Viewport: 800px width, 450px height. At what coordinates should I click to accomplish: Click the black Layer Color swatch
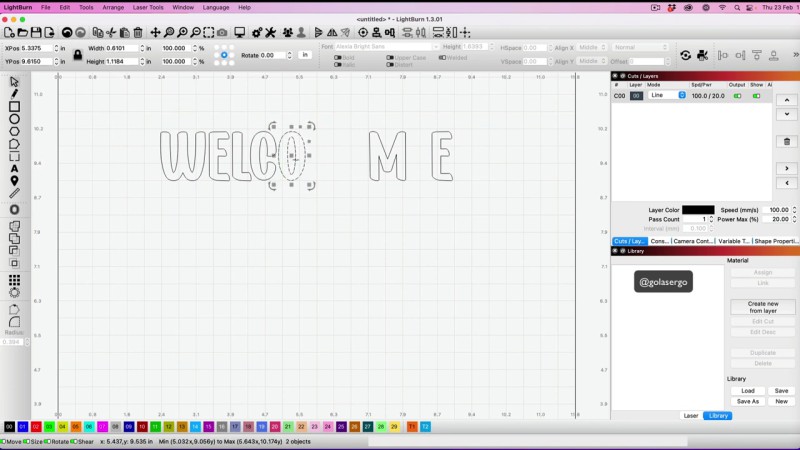(698, 210)
